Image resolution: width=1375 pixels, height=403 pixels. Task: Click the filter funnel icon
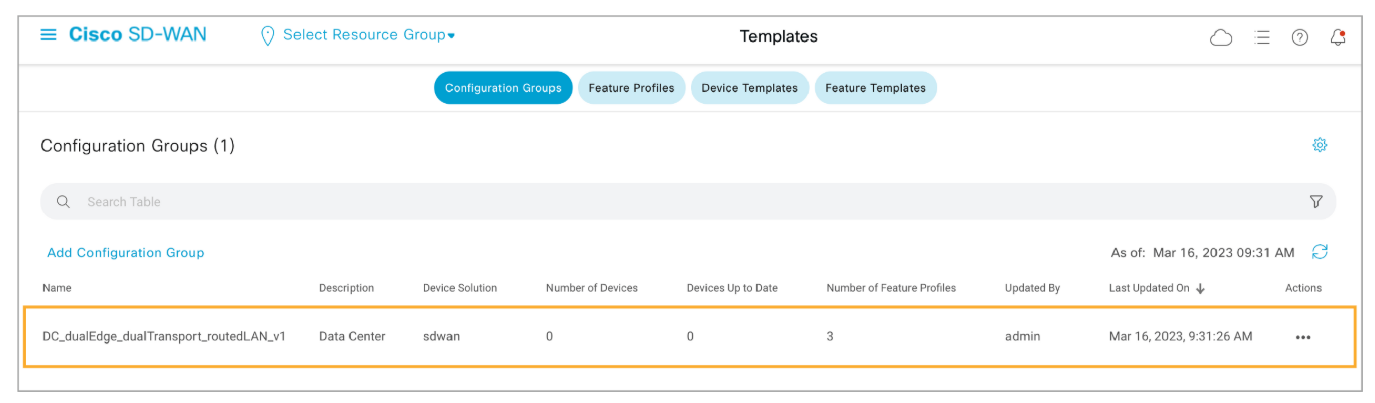point(1316,201)
